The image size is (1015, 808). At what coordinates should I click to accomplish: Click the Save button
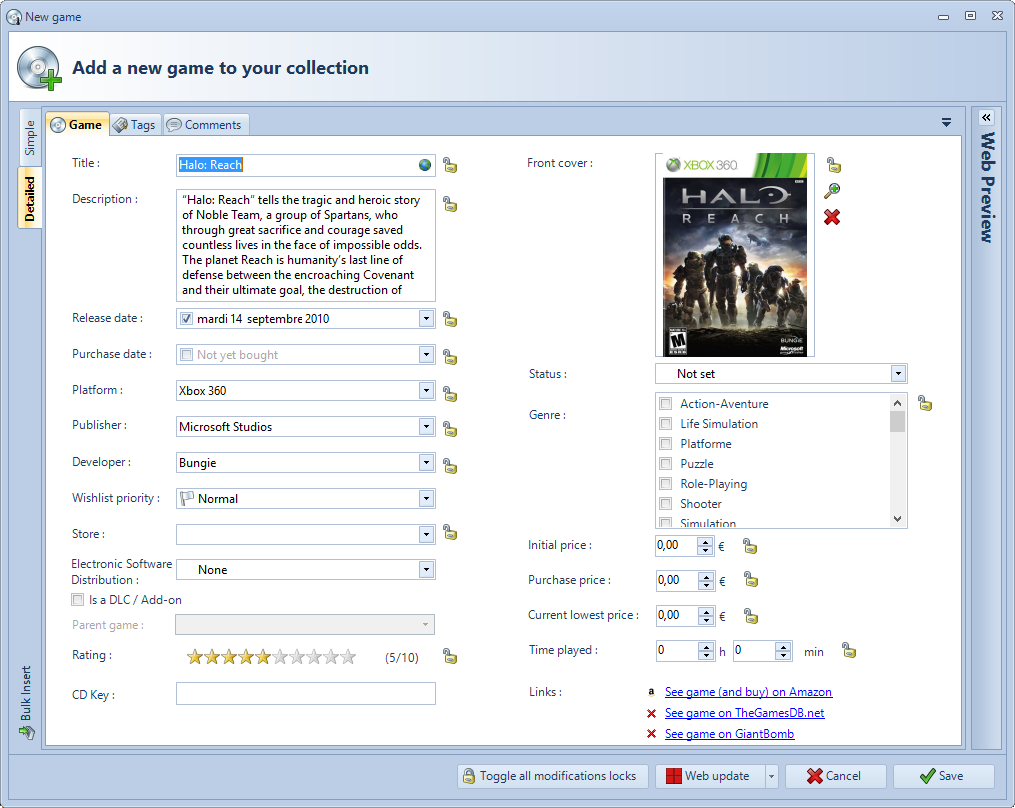coord(942,776)
